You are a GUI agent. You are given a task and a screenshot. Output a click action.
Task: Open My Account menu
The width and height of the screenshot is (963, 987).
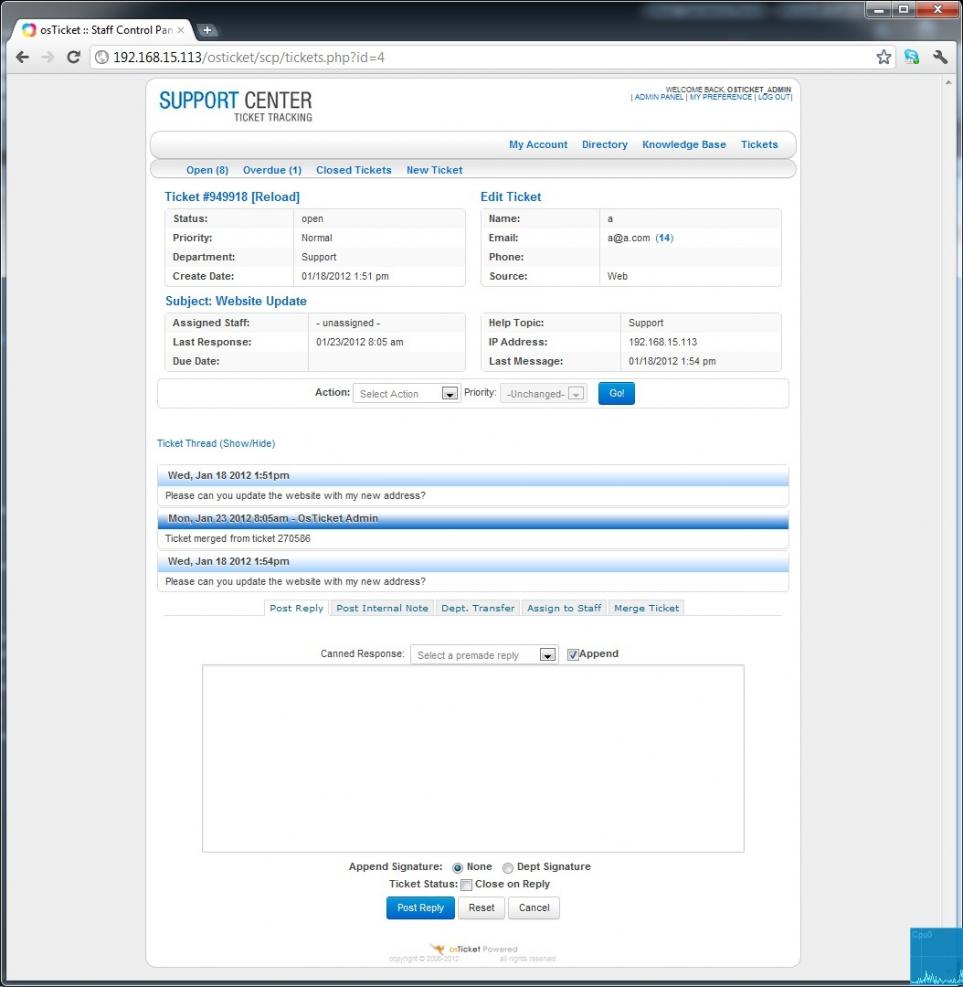[538, 144]
